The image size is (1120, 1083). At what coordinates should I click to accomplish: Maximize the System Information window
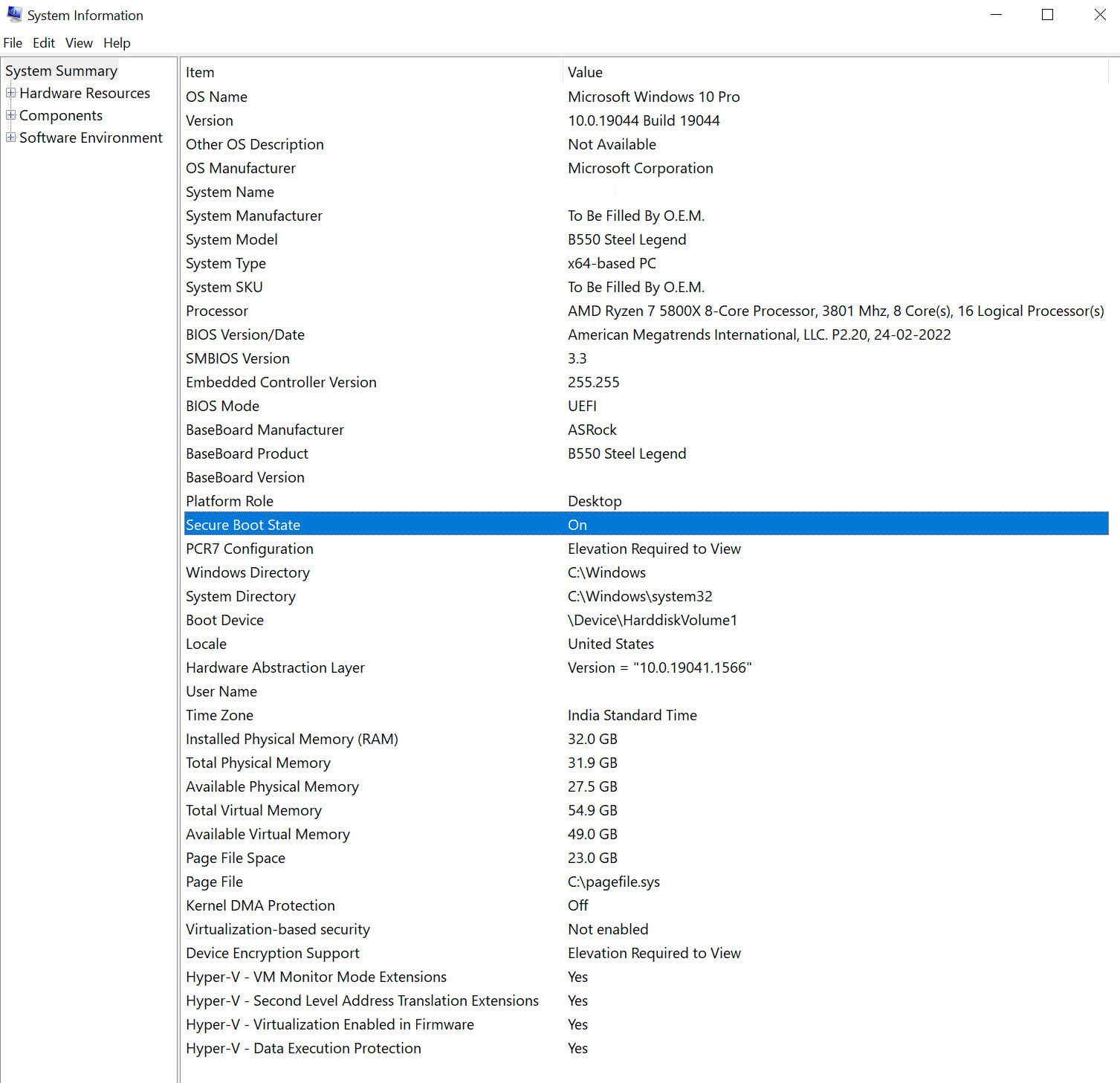coord(1048,15)
